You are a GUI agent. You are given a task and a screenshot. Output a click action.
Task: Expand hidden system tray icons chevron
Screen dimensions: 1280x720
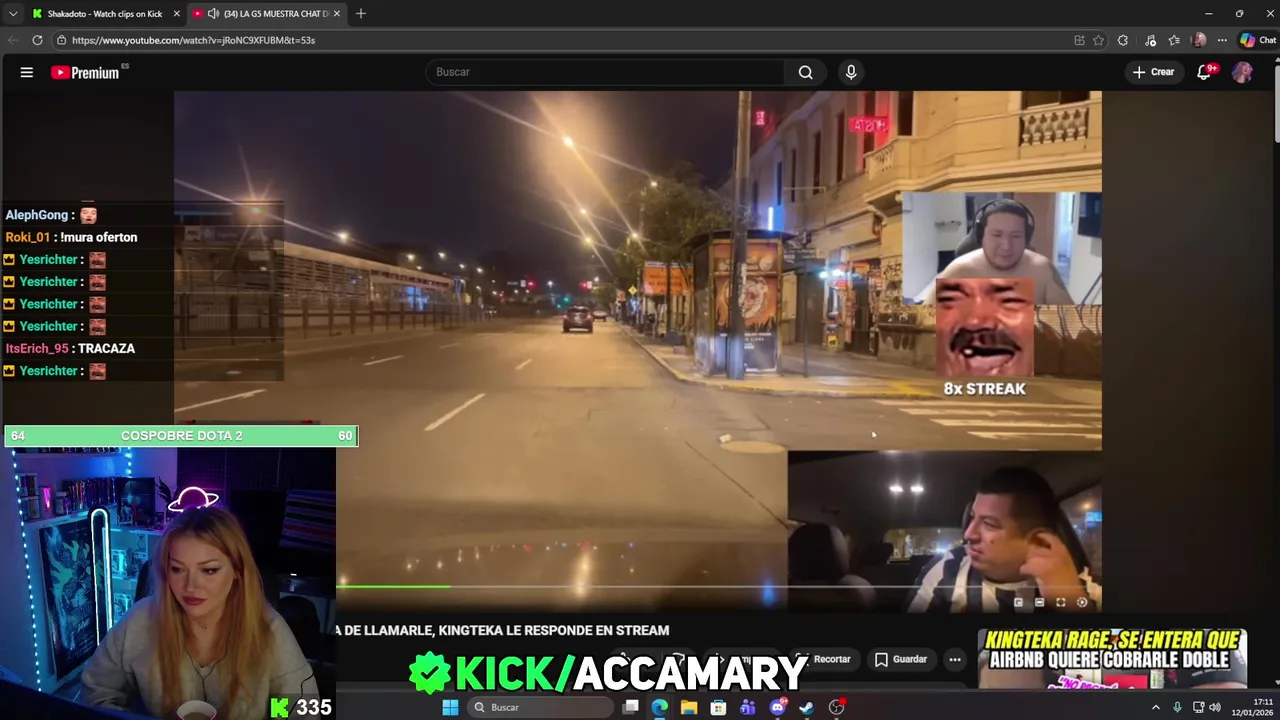coord(1156,707)
